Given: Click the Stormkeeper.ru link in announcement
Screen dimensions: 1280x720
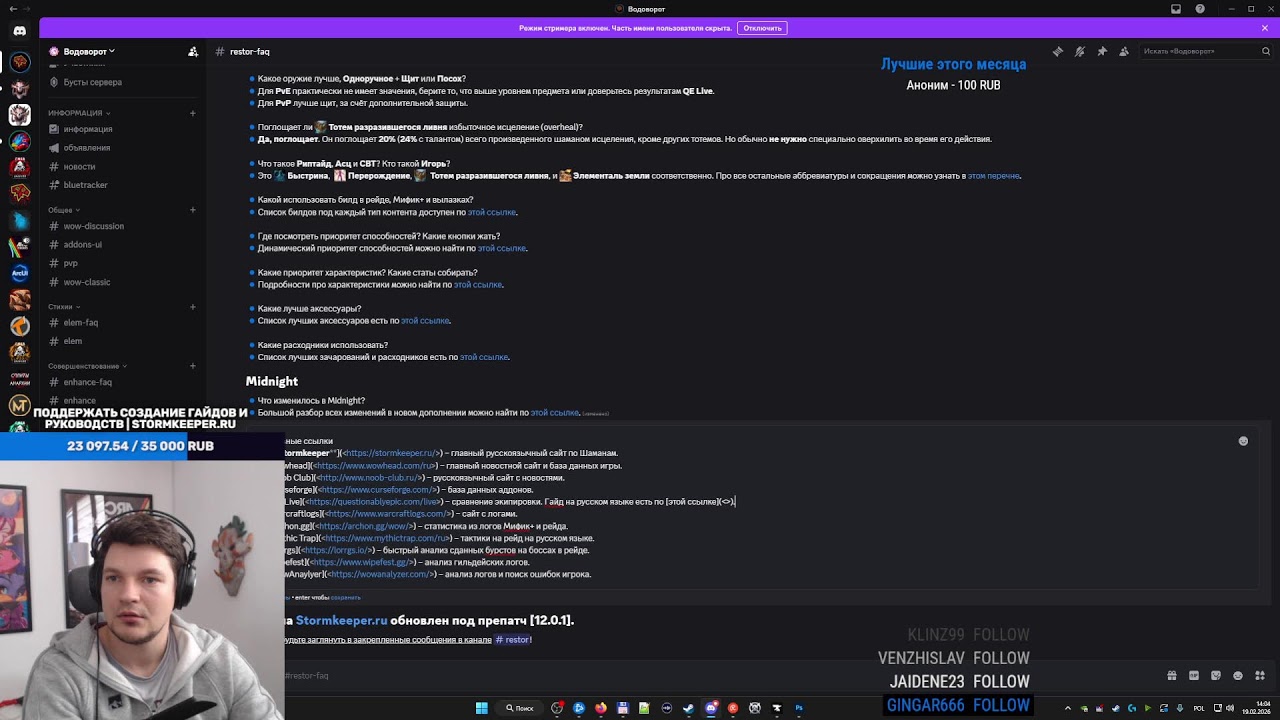Looking at the screenshot, I should tap(341, 621).
